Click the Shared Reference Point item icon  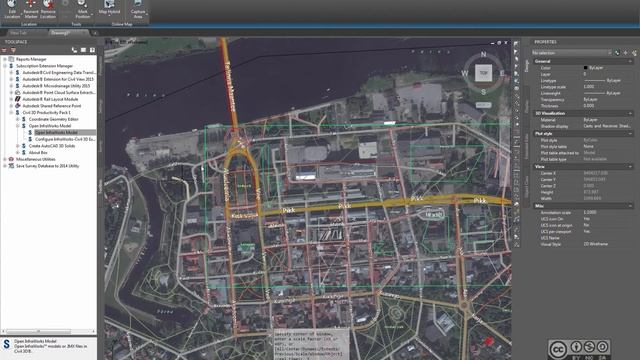pos(18,106)
